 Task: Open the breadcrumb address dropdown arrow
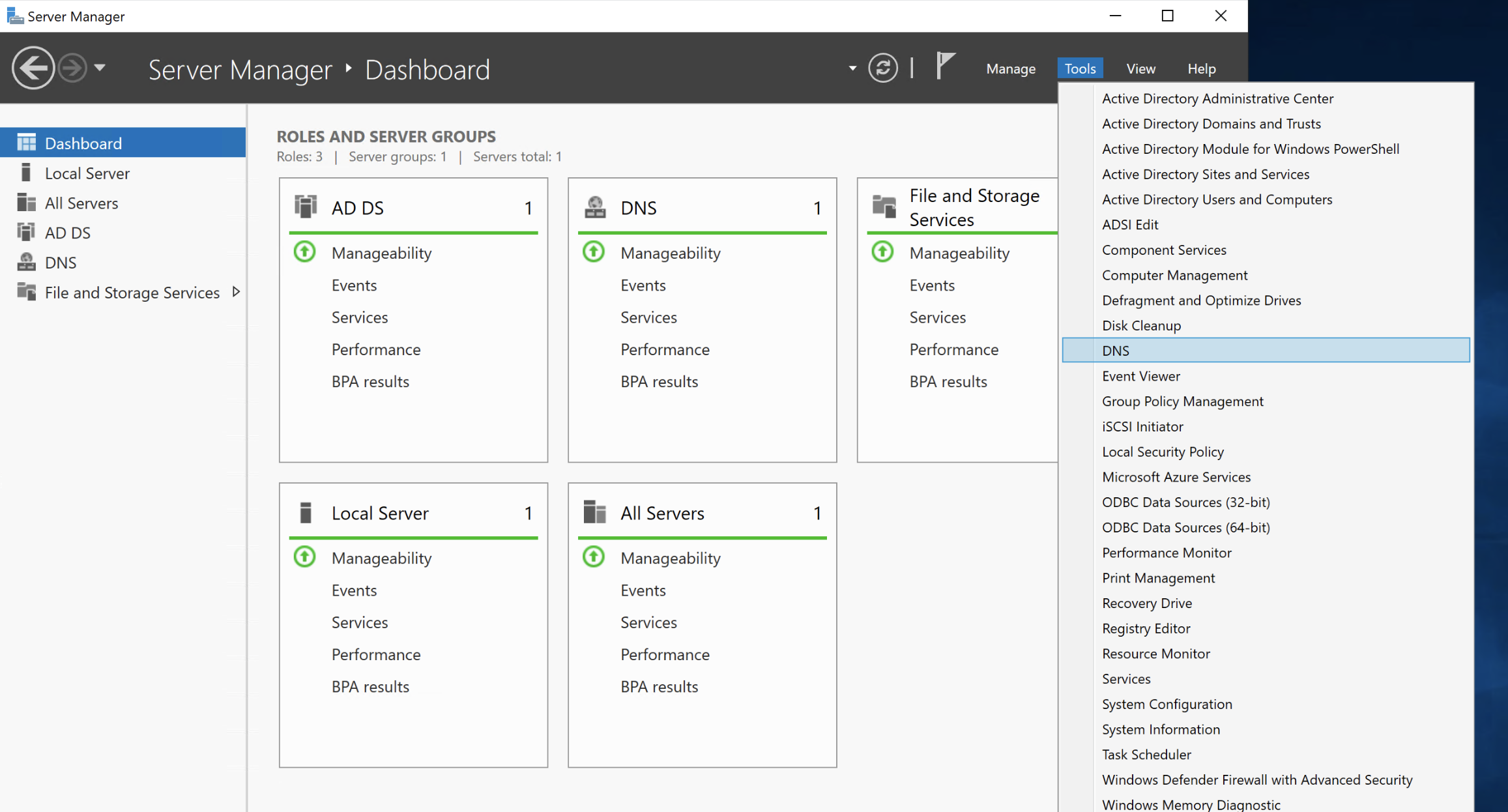(x=852, y=68)
